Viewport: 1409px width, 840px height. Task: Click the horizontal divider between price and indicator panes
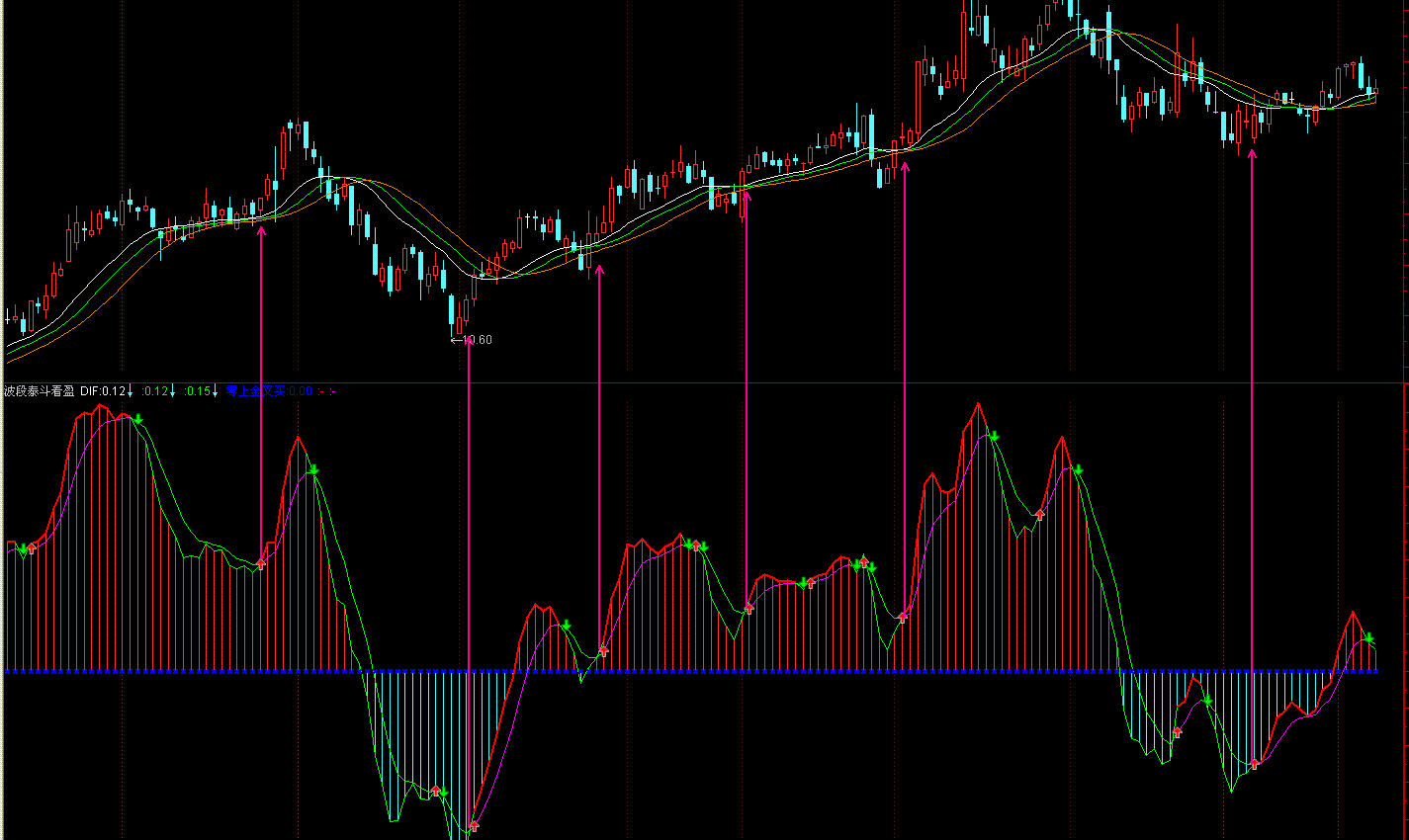pyautogui.click(x=704, y=382)
